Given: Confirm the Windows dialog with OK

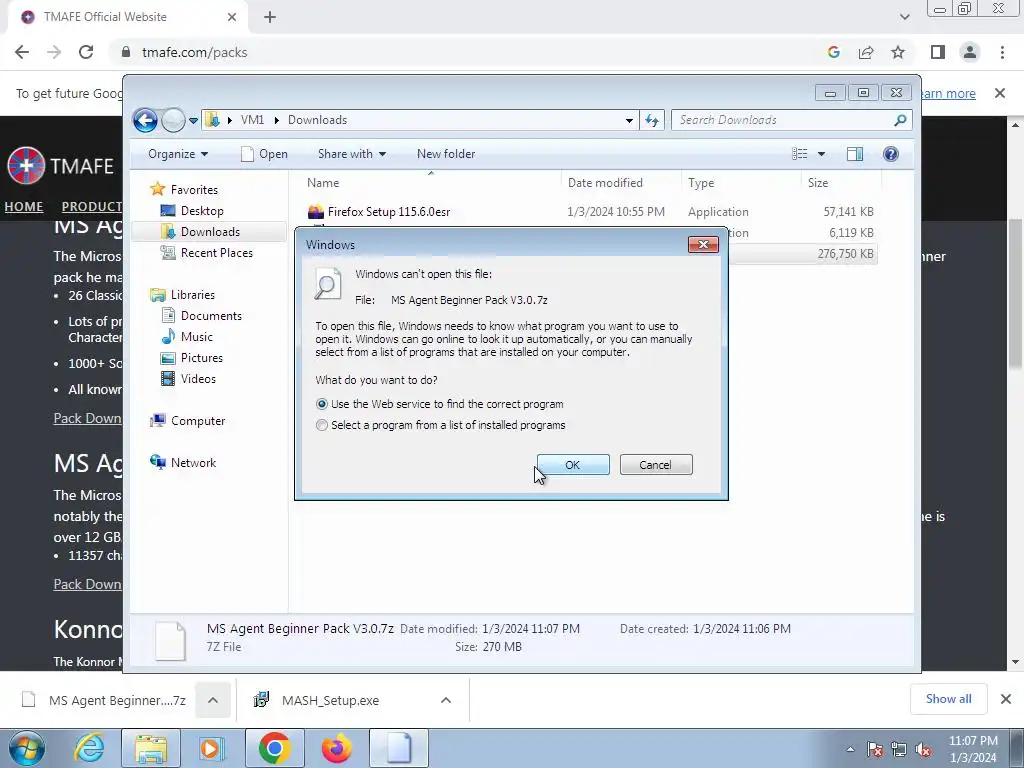Looking at the screenshot, I should pos(573,465).
